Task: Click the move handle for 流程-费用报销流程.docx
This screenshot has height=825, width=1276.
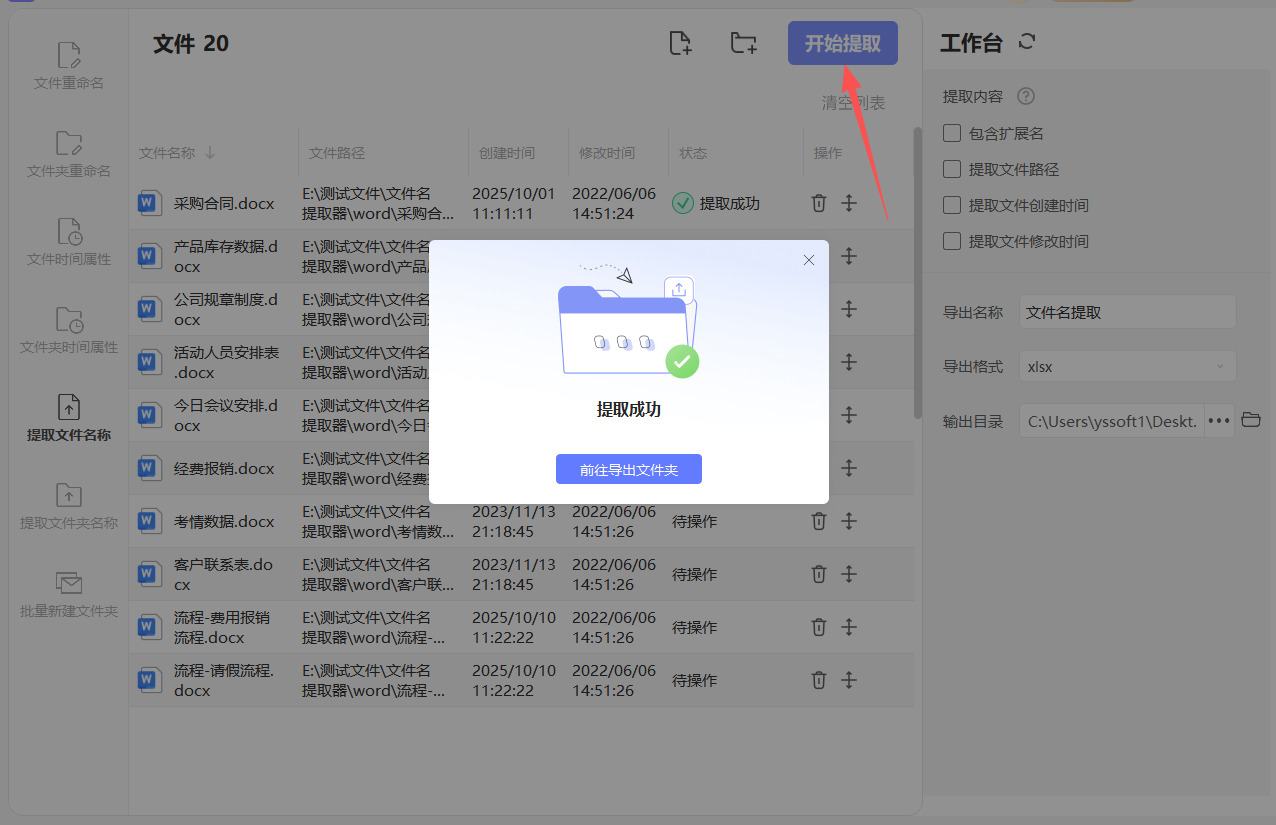Action: (x=849, y=627)
